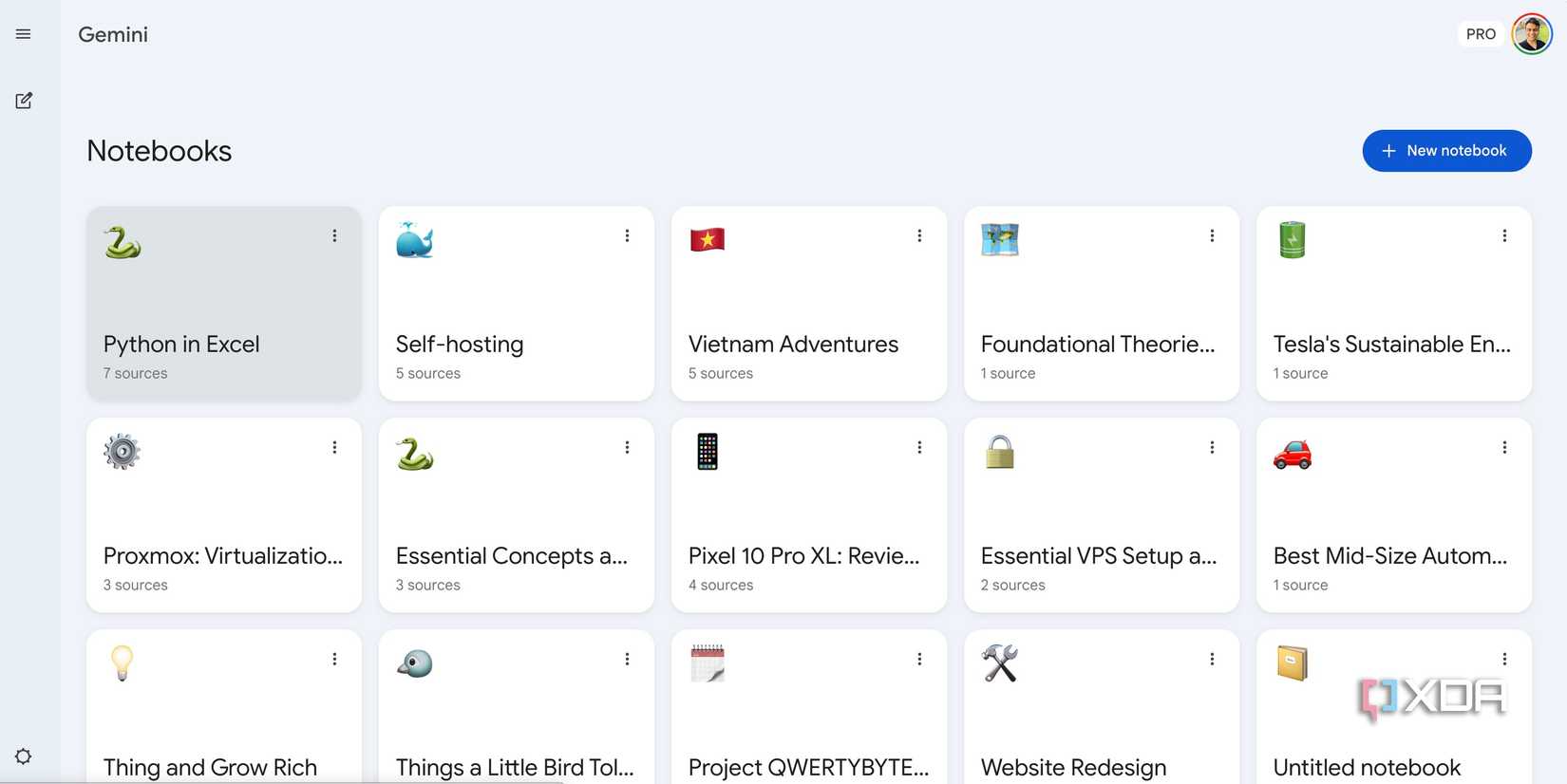Screen dimensions: 1567x784
Task: Create a new notebook
Action: pyautogui.click(x=1446, y=151)
